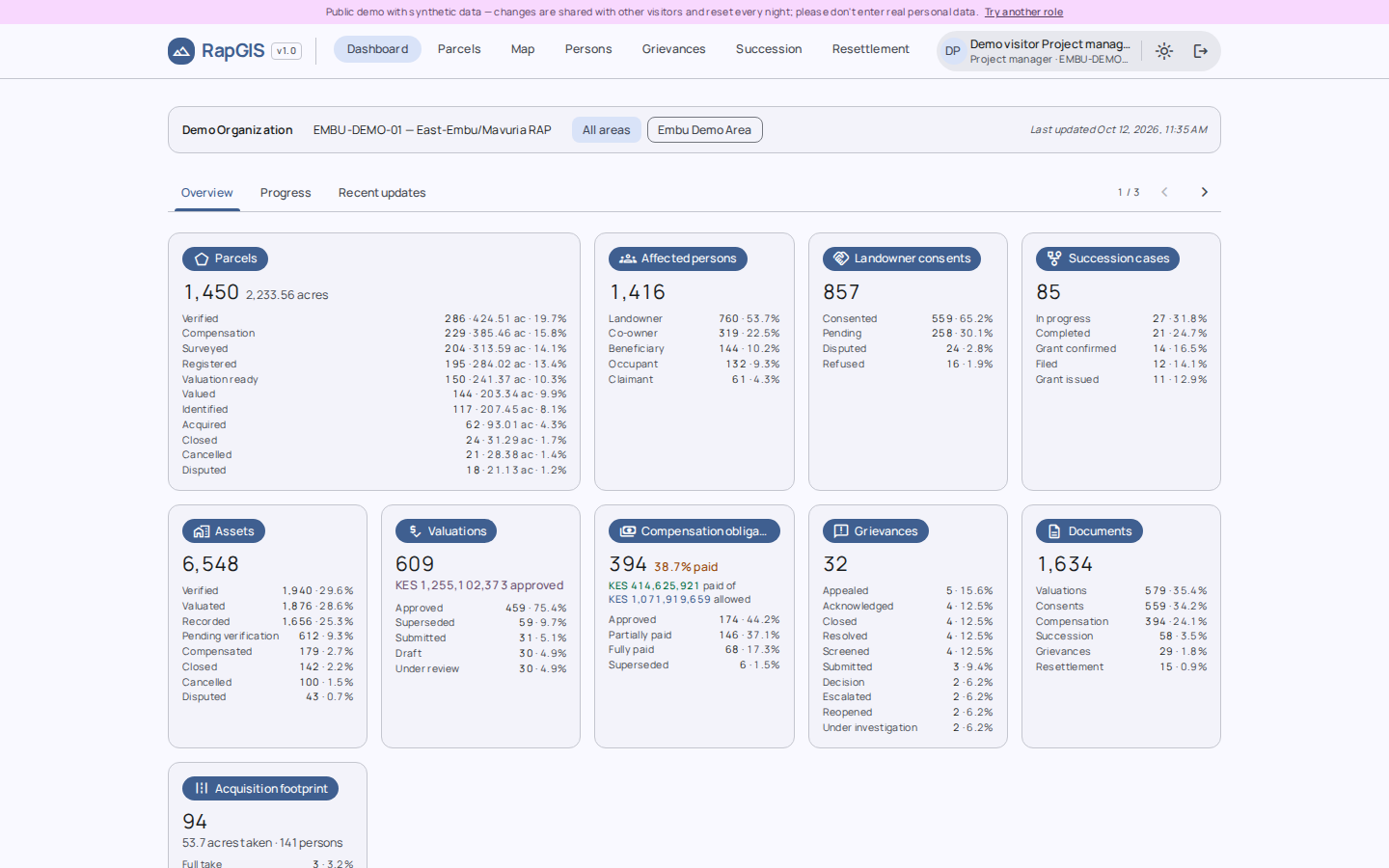
Task: Click the Affected persons people icon
Action: (x=628, y=258)
